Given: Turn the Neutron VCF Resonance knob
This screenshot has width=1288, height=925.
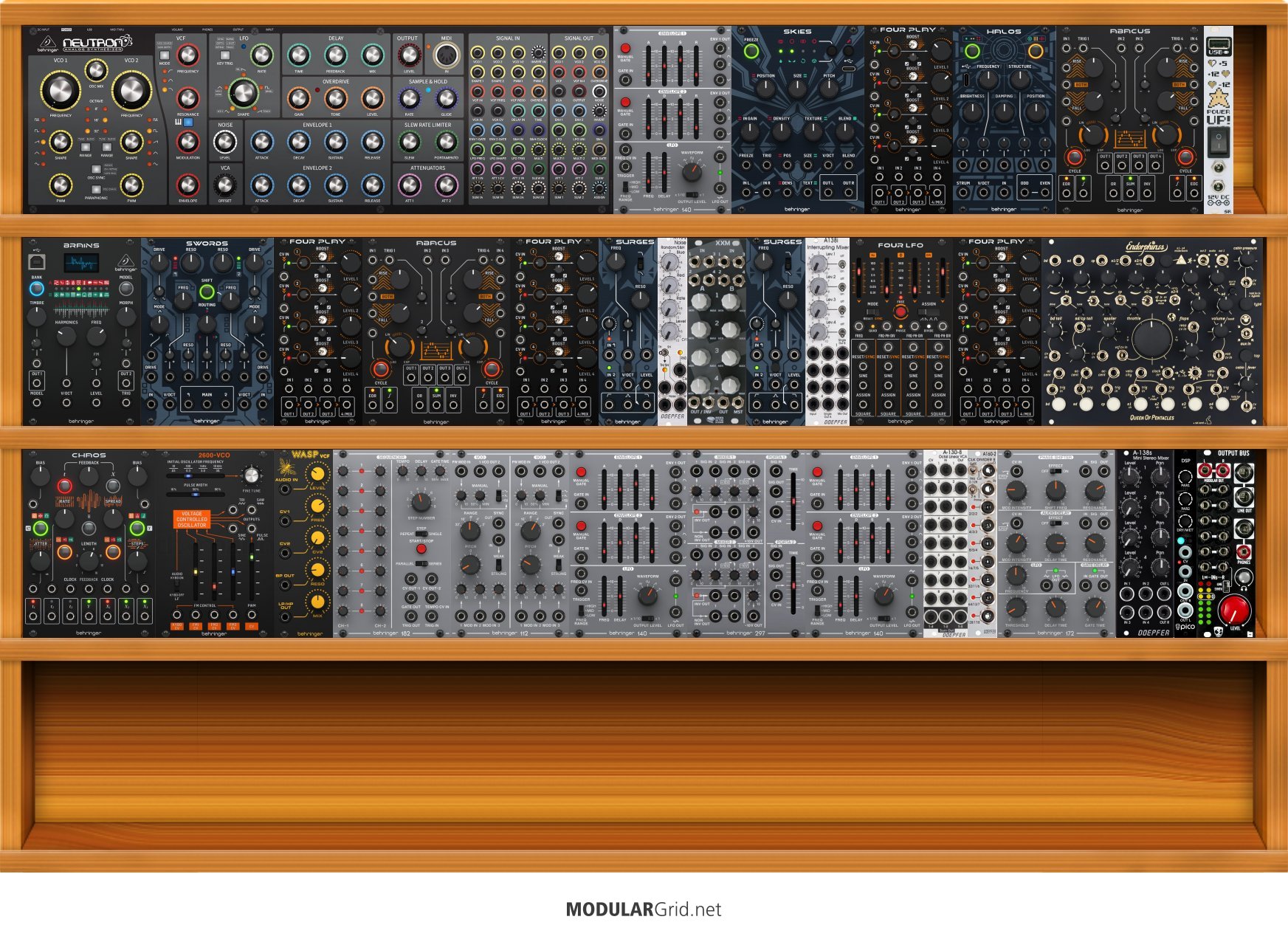Looking at the screenshot, I should pyautogui.click(x=187, y=97).
